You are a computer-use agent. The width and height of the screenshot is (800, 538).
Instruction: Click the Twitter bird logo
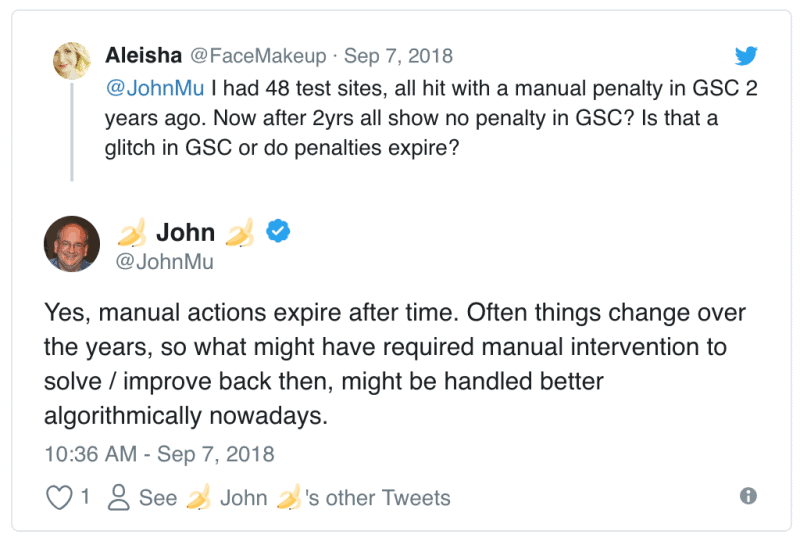pos(746,56)
